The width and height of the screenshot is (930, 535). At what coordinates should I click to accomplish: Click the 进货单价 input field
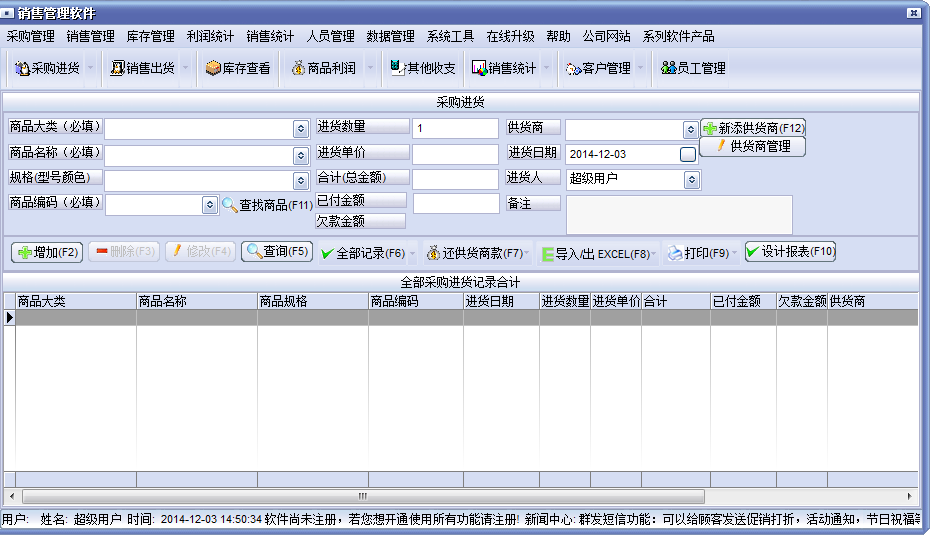tap(455, 154)
